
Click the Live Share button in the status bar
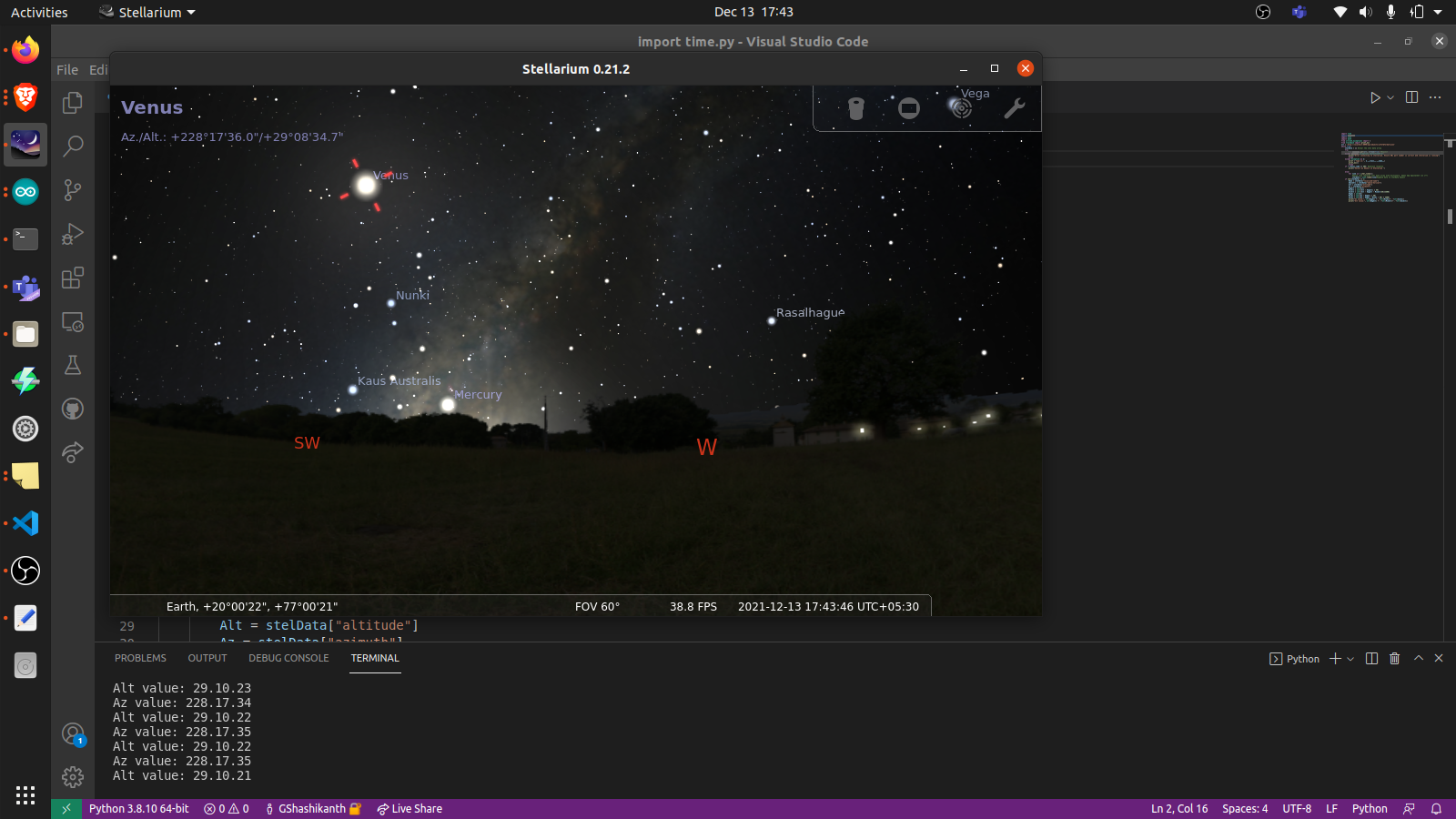coord(409,808)
